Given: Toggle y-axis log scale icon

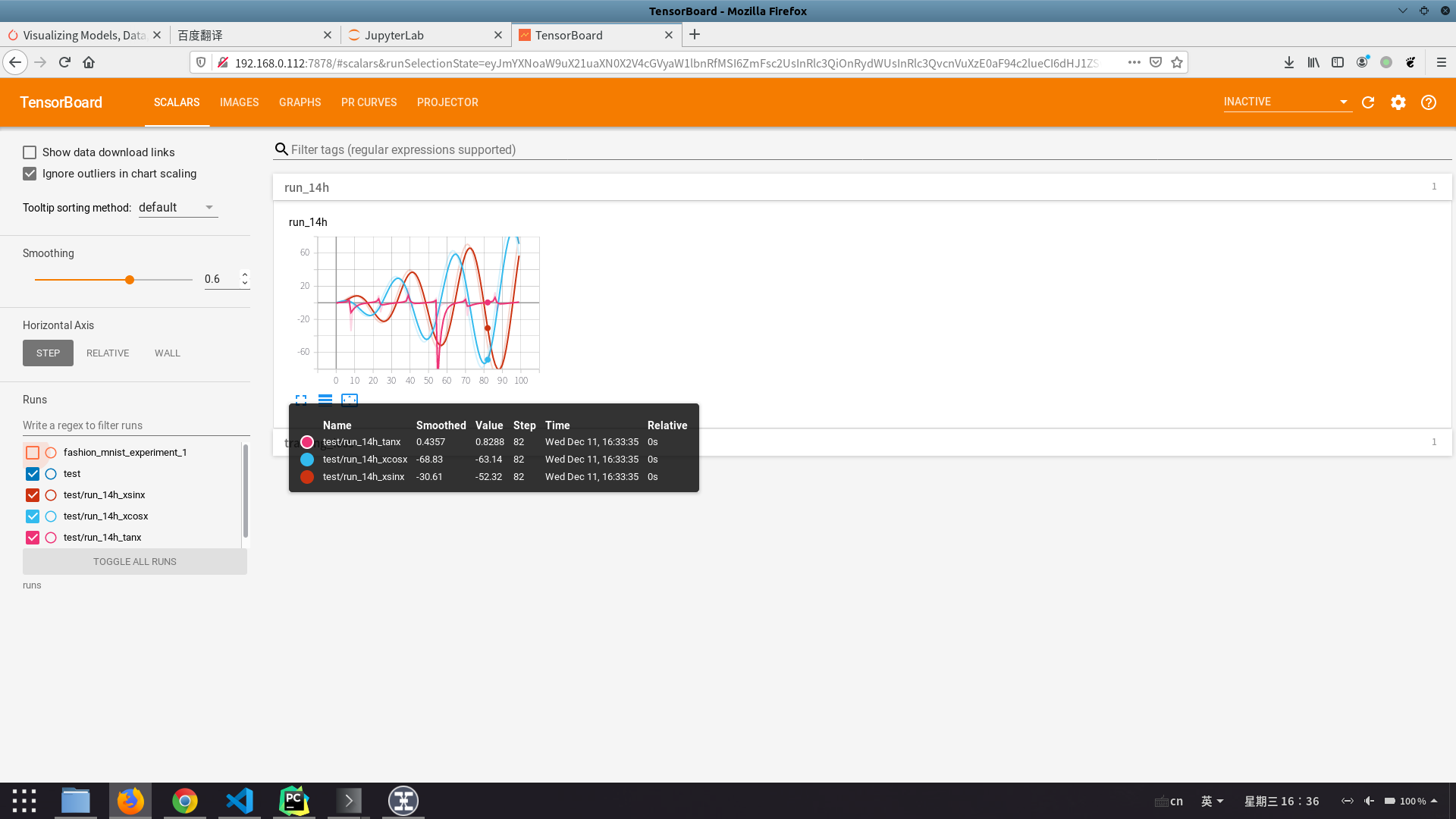Looking at the screenshot, I should 325,400.
